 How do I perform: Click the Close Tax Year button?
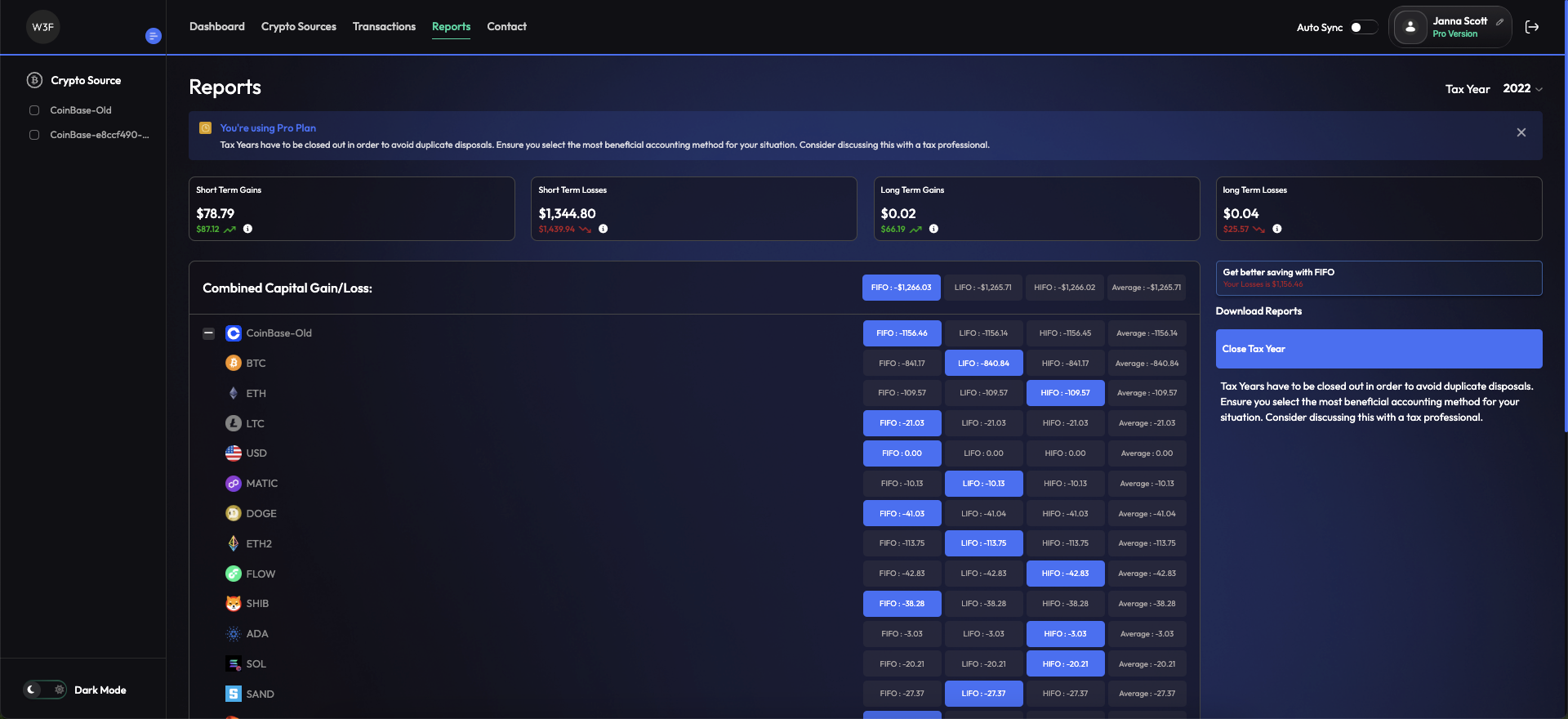point(1379,349)
